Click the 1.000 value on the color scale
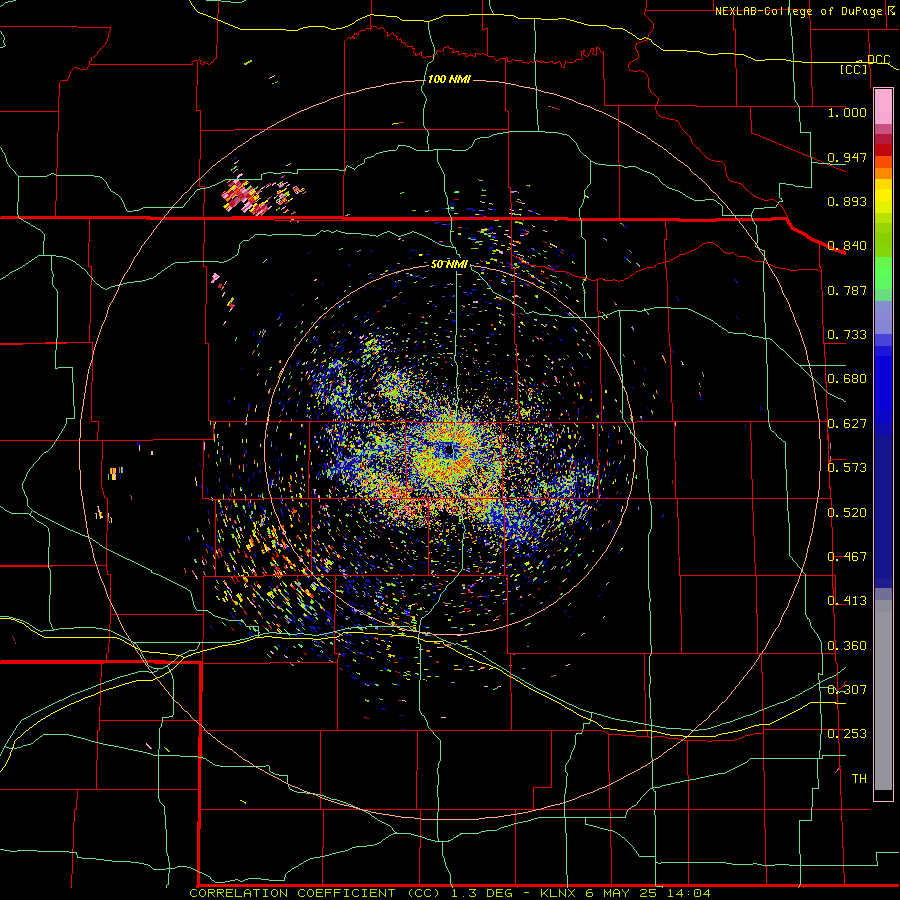 pyautogui.click(x=847, y=112)
